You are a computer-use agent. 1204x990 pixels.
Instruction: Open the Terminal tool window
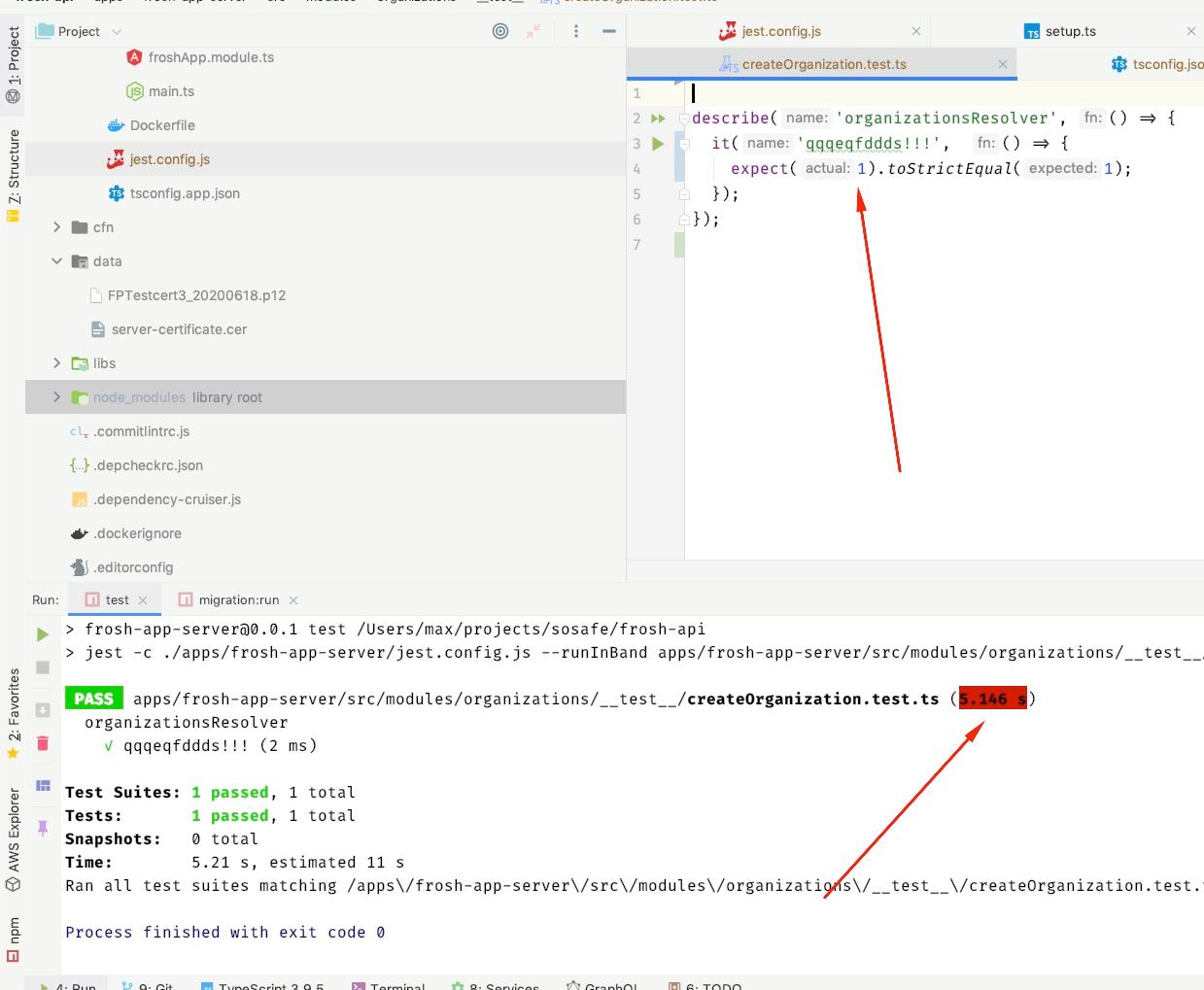pyautogui.click(x=389, y=986)
